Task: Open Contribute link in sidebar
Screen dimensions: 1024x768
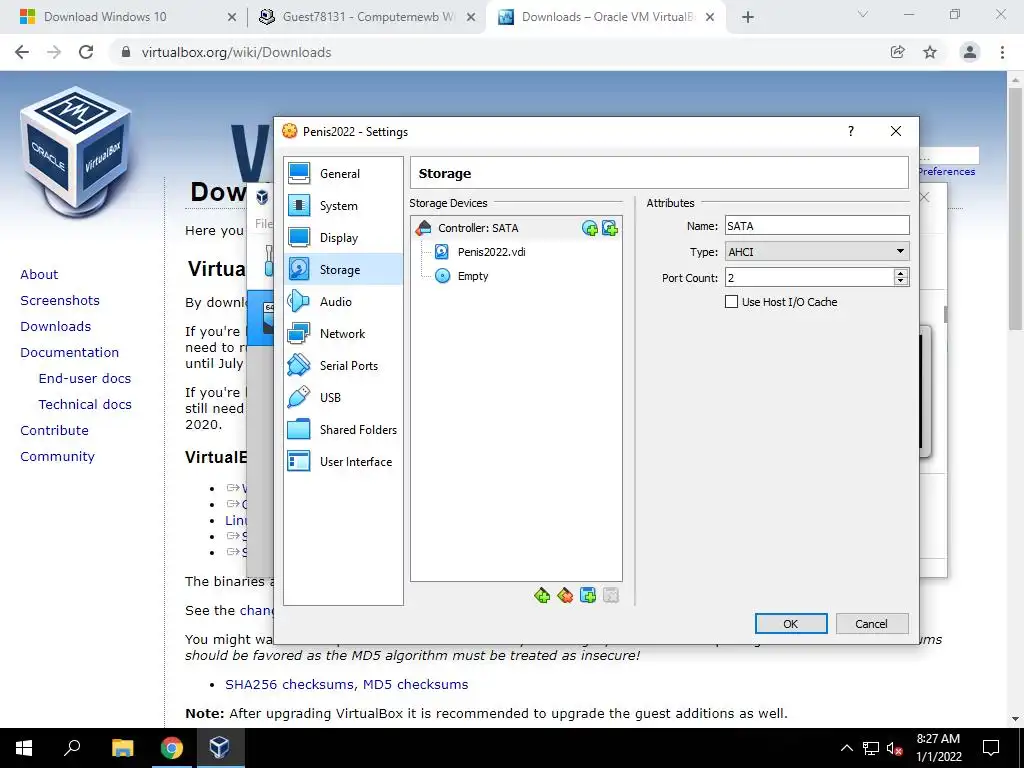Action: coord(54,431)
